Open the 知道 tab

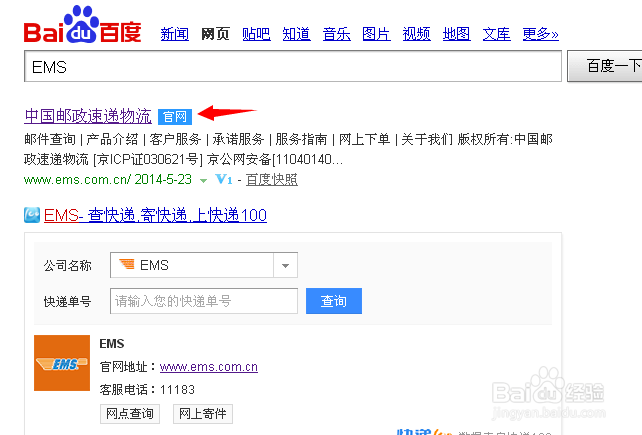(296, 34)
